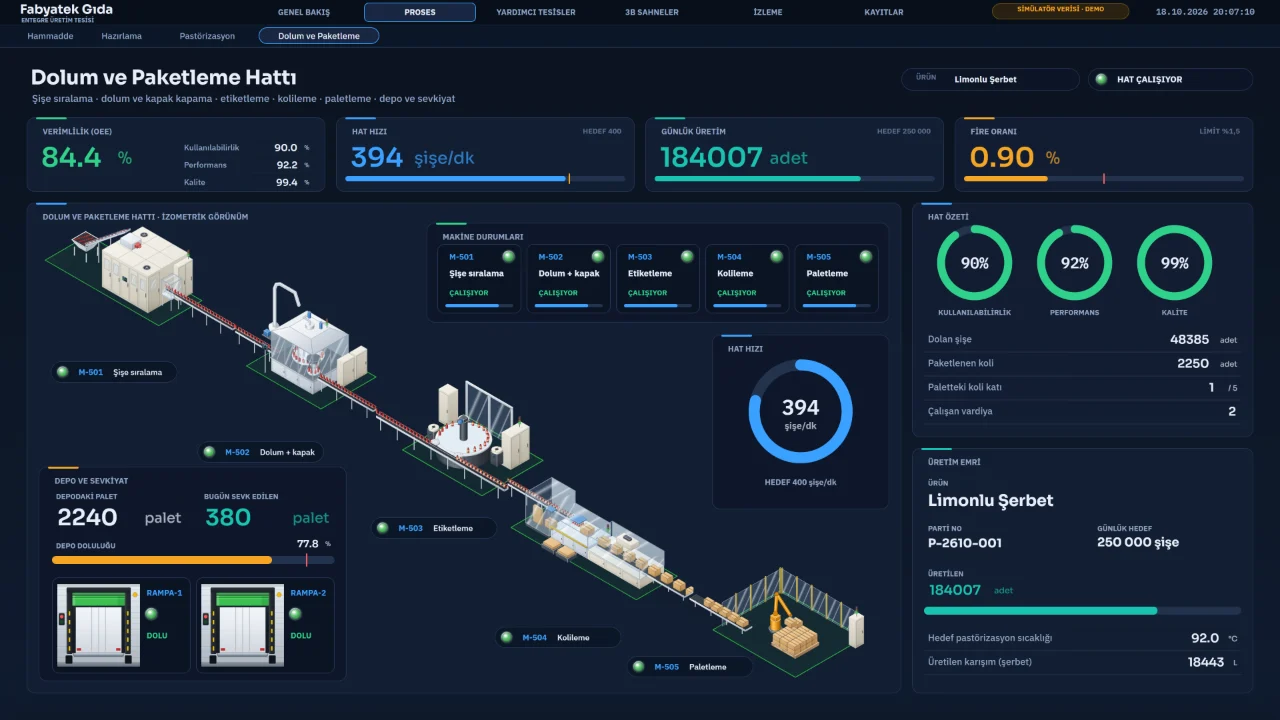The width and height of the screenshot is (1280, 720).
Task: Click the RAMPA-2 loading dock icon
Action: [x=242, y=626]
